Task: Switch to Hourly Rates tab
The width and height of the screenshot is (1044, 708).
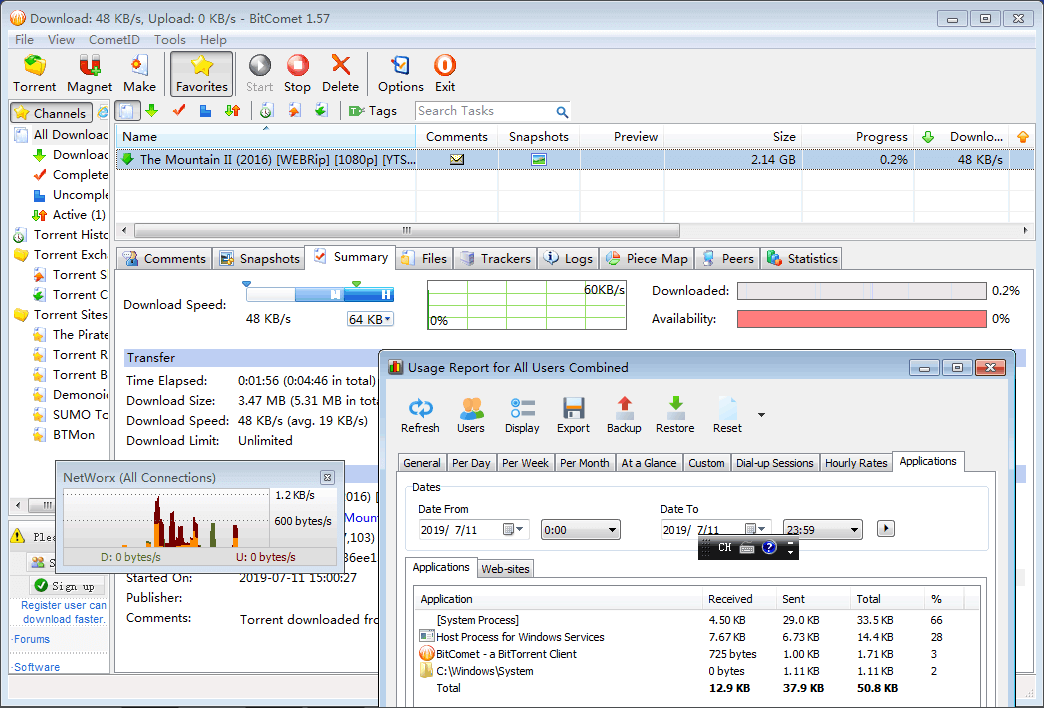Action: point(856,463)
